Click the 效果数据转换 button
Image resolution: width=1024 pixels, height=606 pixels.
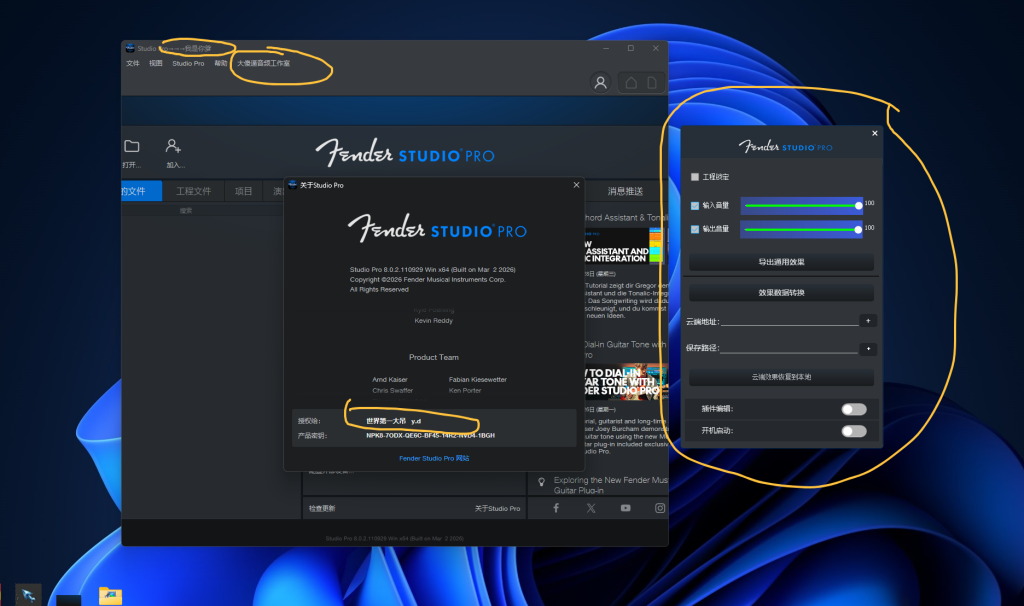781,293
